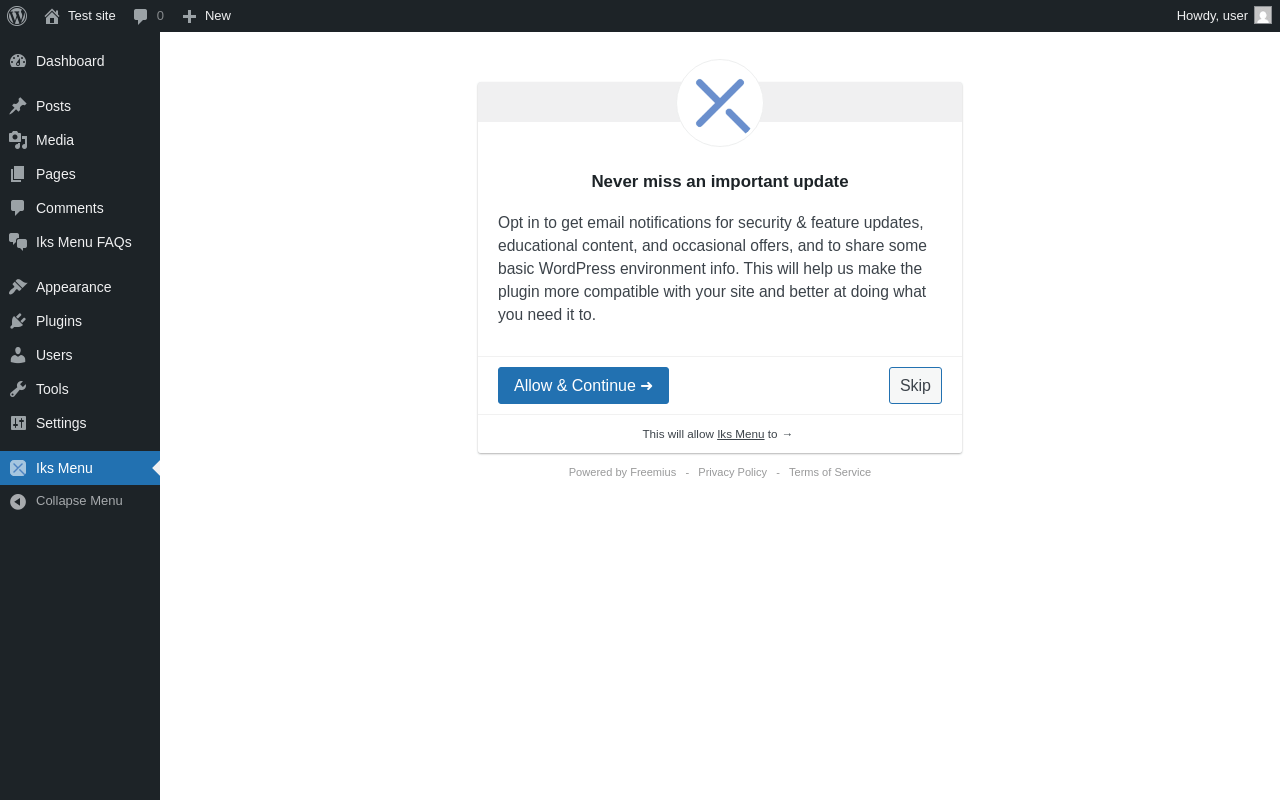Open the Users menu

[x=80, y=355]
